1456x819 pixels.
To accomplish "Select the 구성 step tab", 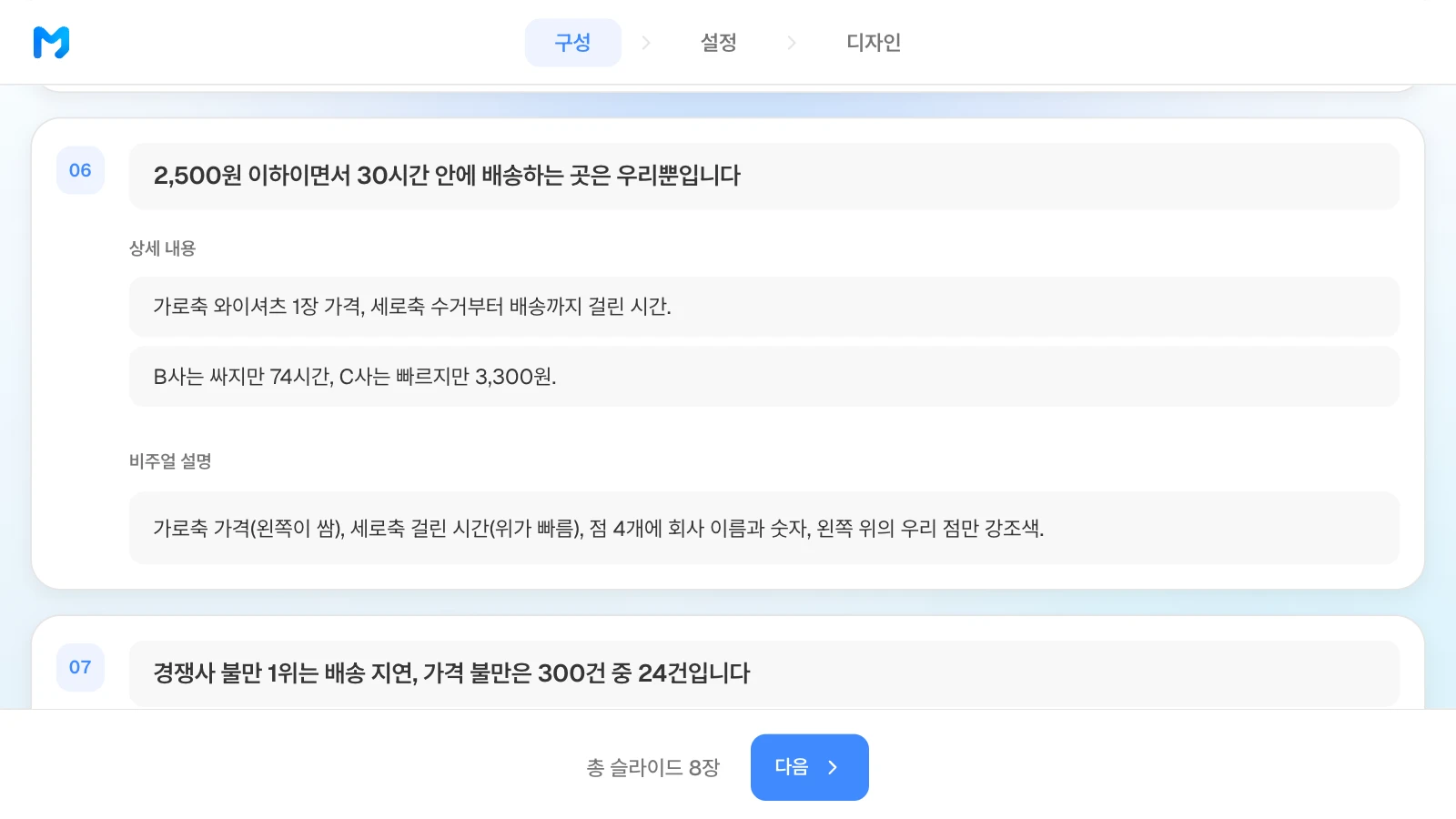I will (572, 43).
